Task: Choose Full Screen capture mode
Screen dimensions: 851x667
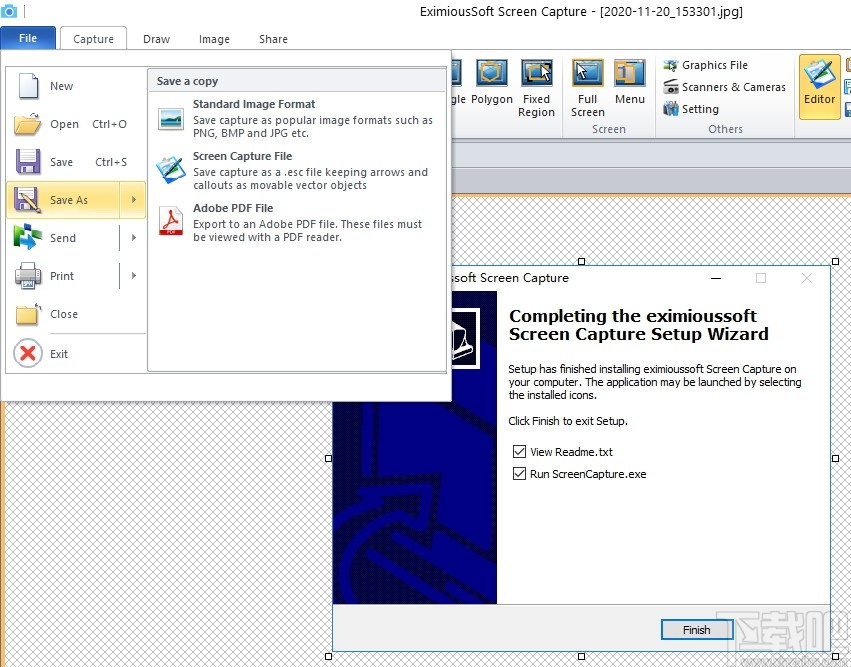Action: pyautogui.click(x=587, y=90)
